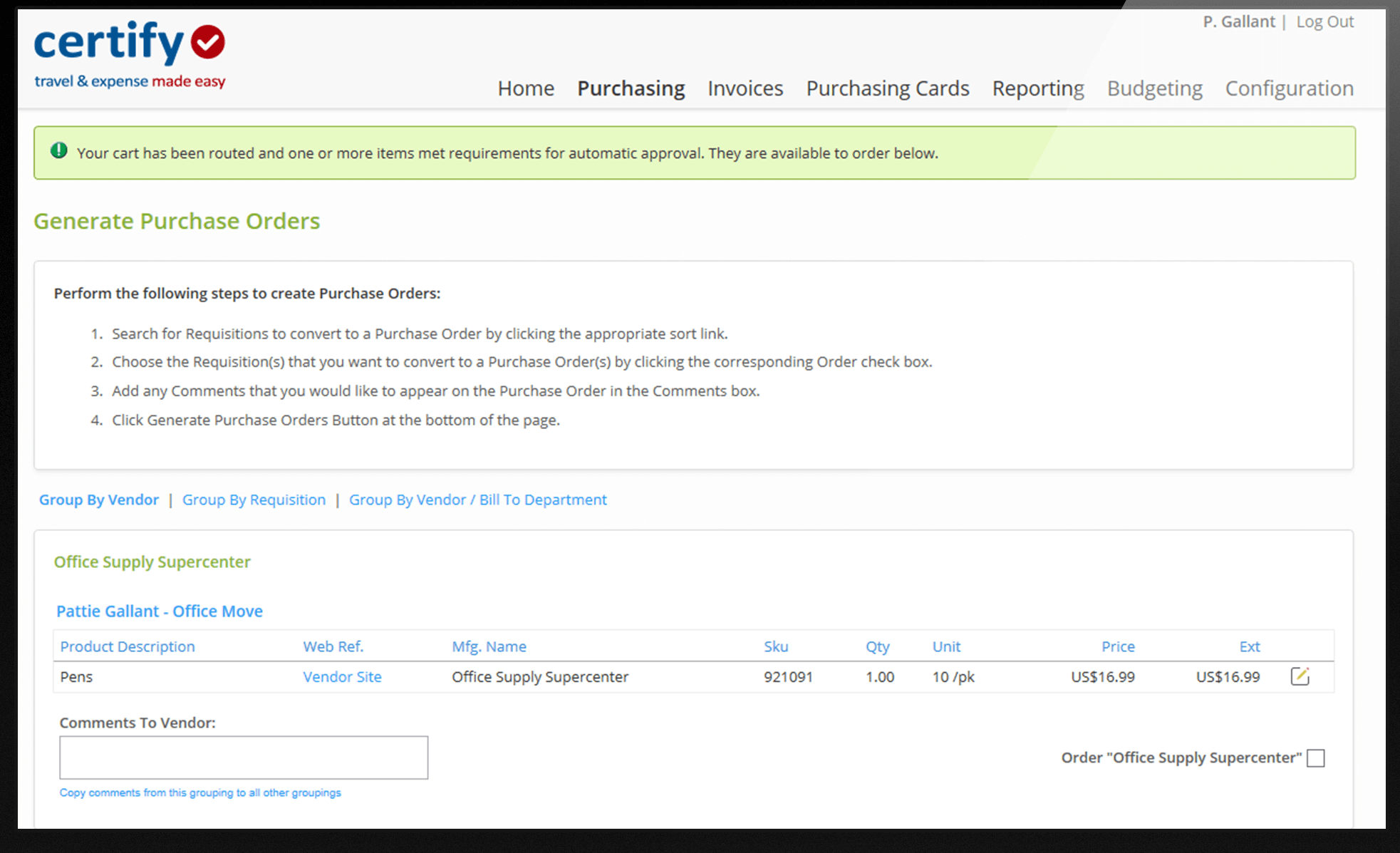Open Pattie Gallant - Office Move requisition
Image resolution: width=1400 pixels, height=853 pixels.
pyautogui.click(x=160, y=611)
